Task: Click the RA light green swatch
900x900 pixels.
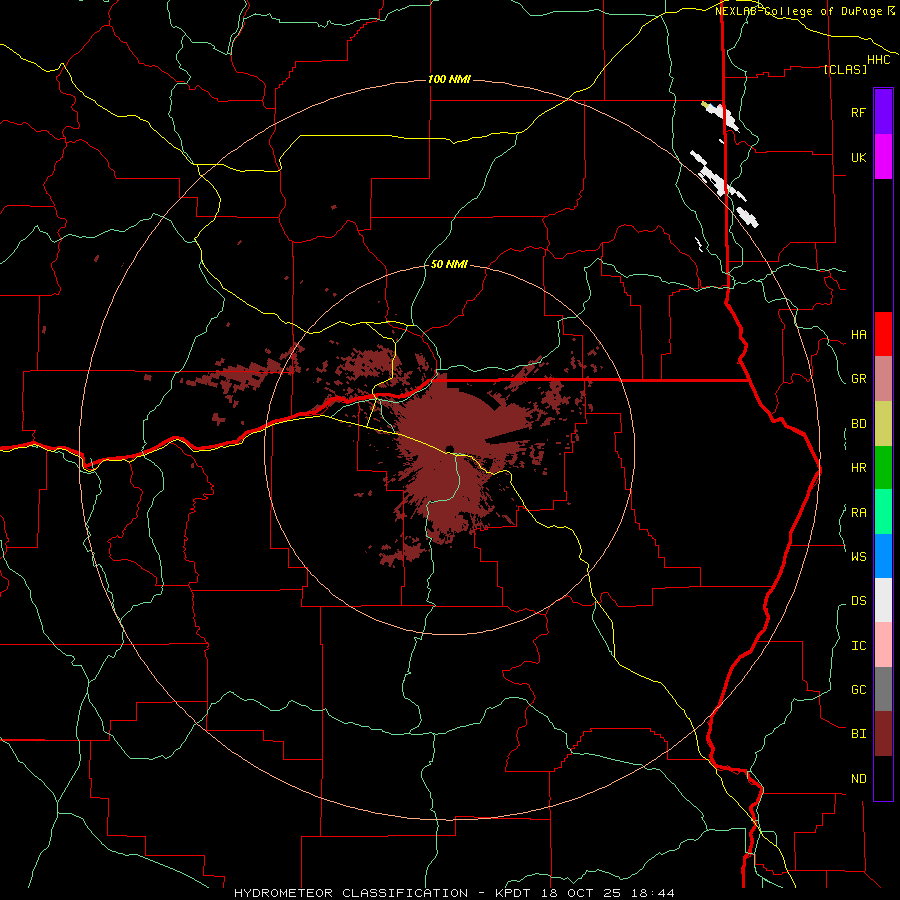Action: point(883,512)
